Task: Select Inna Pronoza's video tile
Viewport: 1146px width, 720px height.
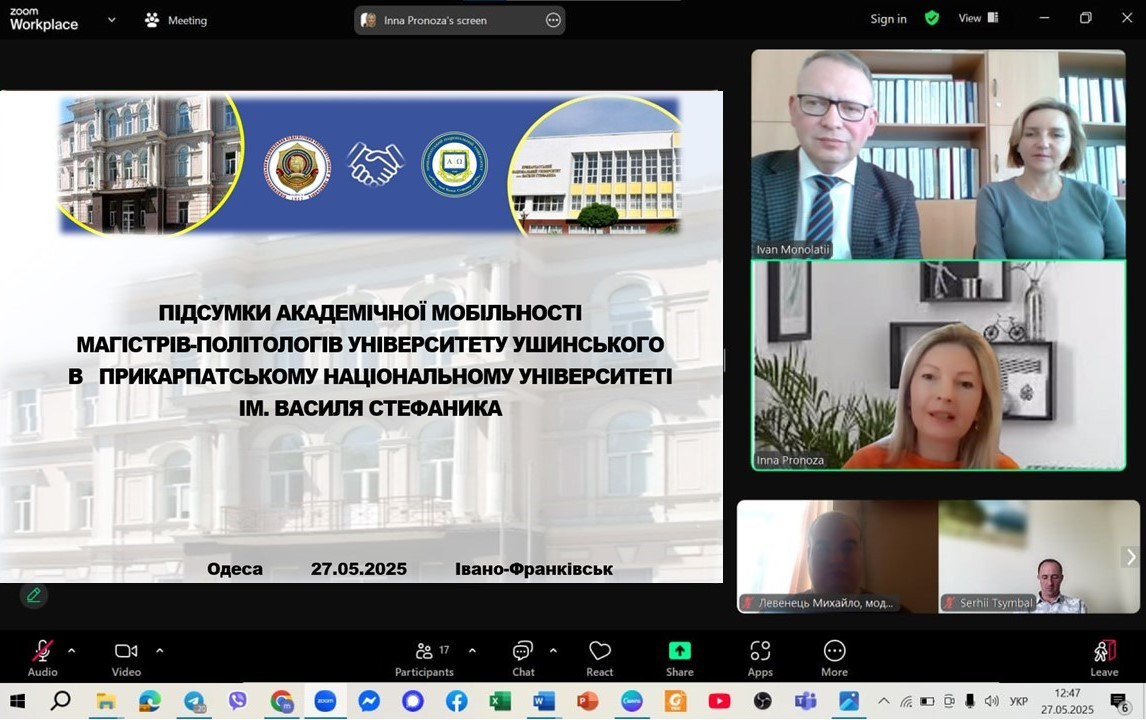Action: click(x=938, y=365)
